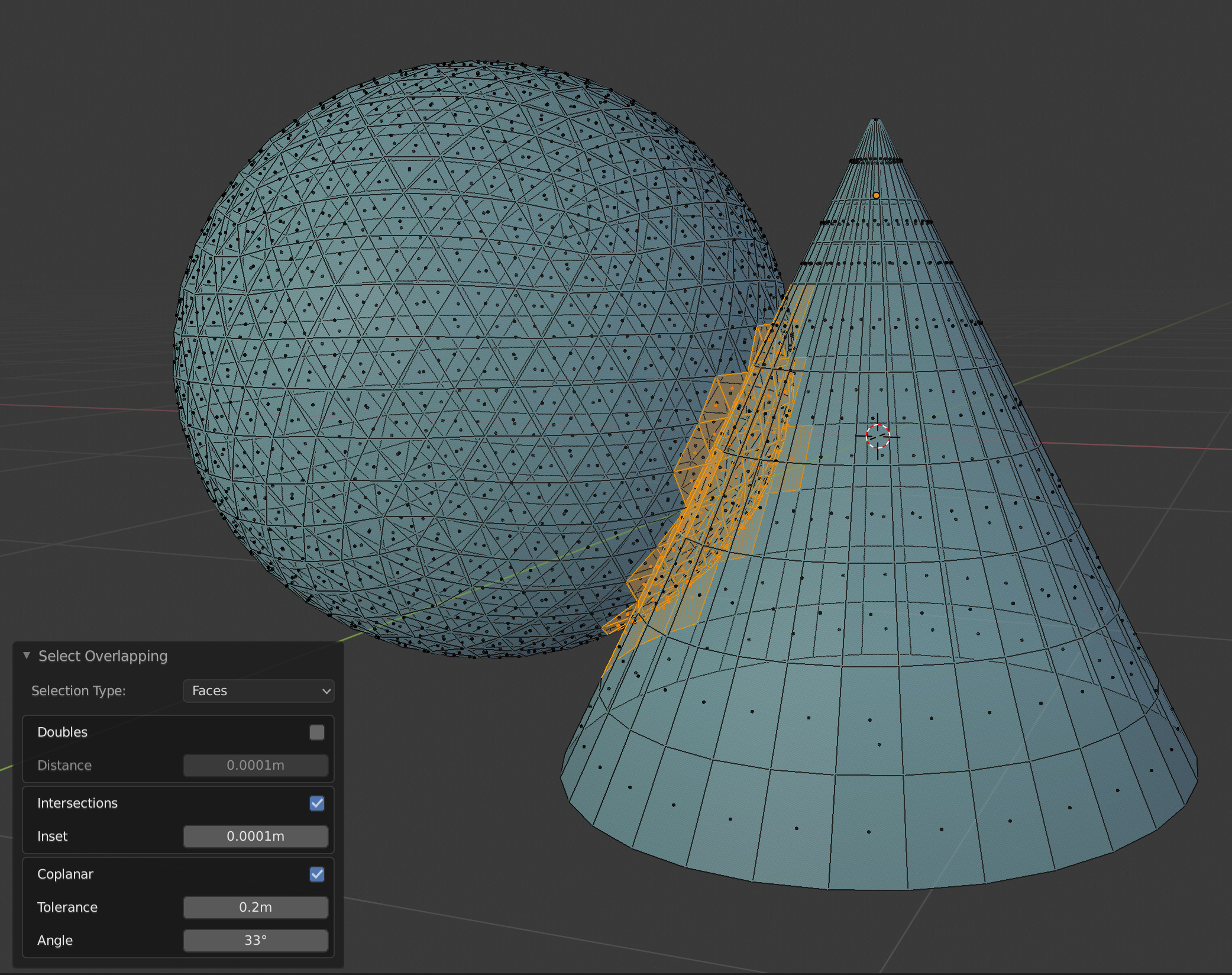Click the apex vertex of the cone
This screenshot has width=1232, height=975.
[877, 120]
